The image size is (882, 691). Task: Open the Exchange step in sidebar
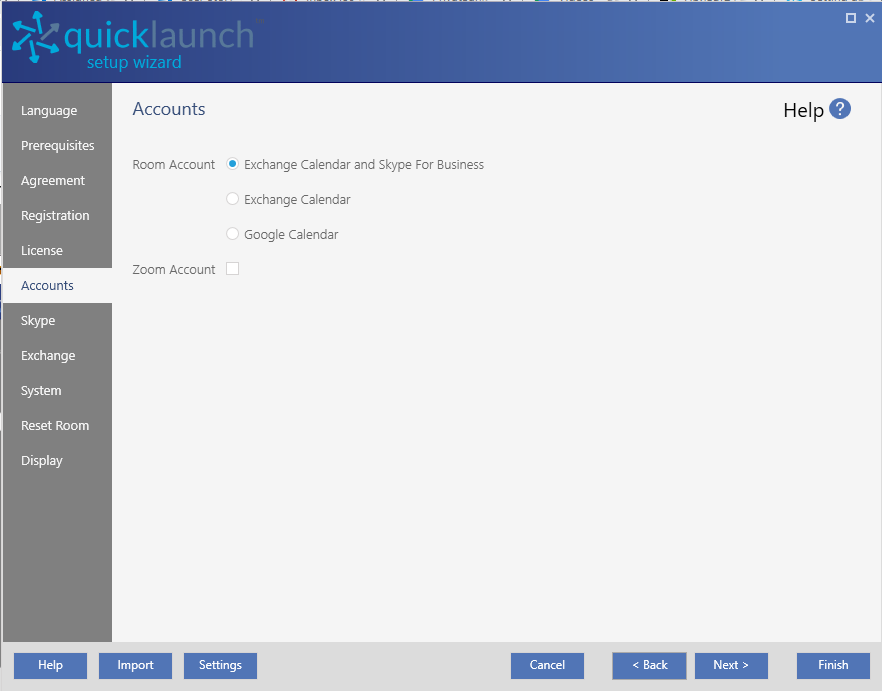click(x=57, y=356)
